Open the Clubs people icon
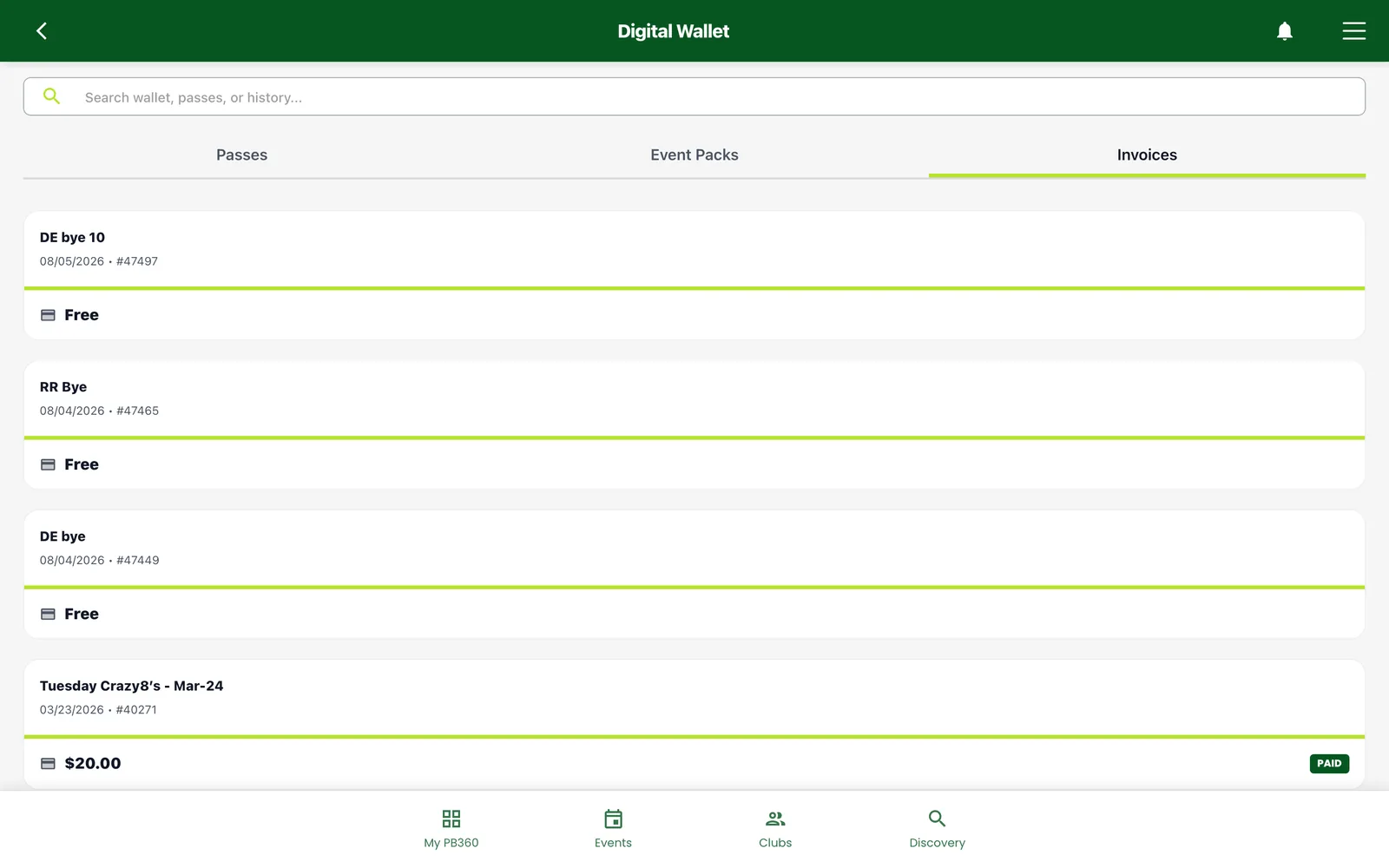Screen dimensions: 1389x868 (775, 819)
